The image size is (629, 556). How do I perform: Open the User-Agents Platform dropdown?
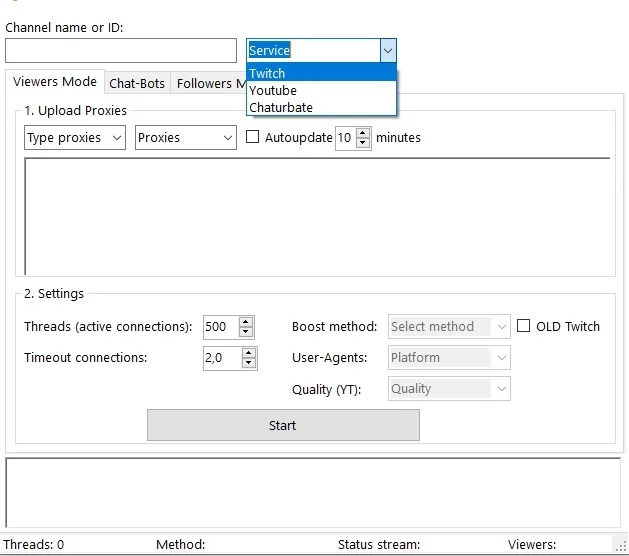449,357
